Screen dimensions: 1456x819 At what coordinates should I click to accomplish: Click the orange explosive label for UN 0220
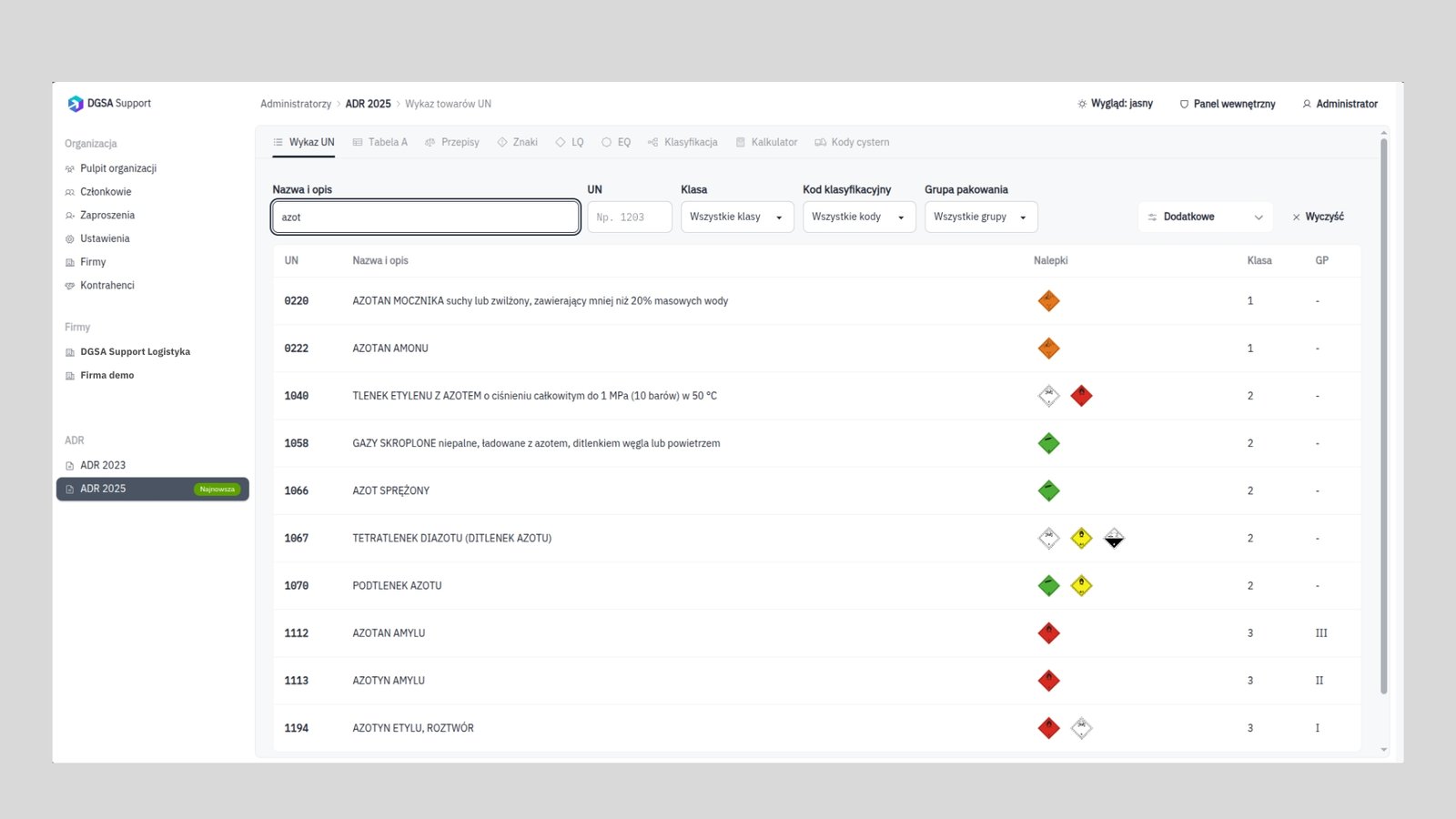click(x=1048, y=301)
